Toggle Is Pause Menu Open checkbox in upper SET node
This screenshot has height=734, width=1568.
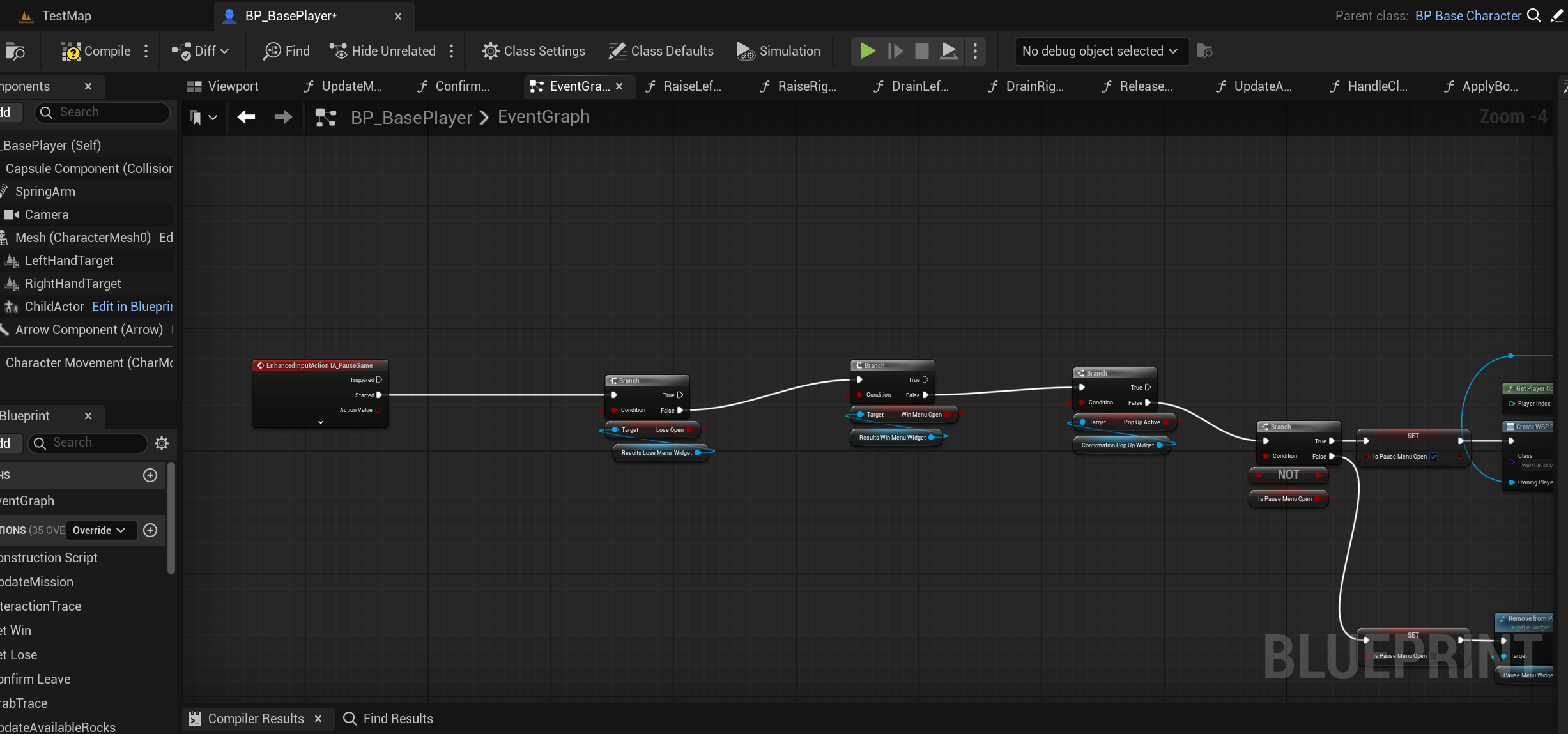[1433, 457]
